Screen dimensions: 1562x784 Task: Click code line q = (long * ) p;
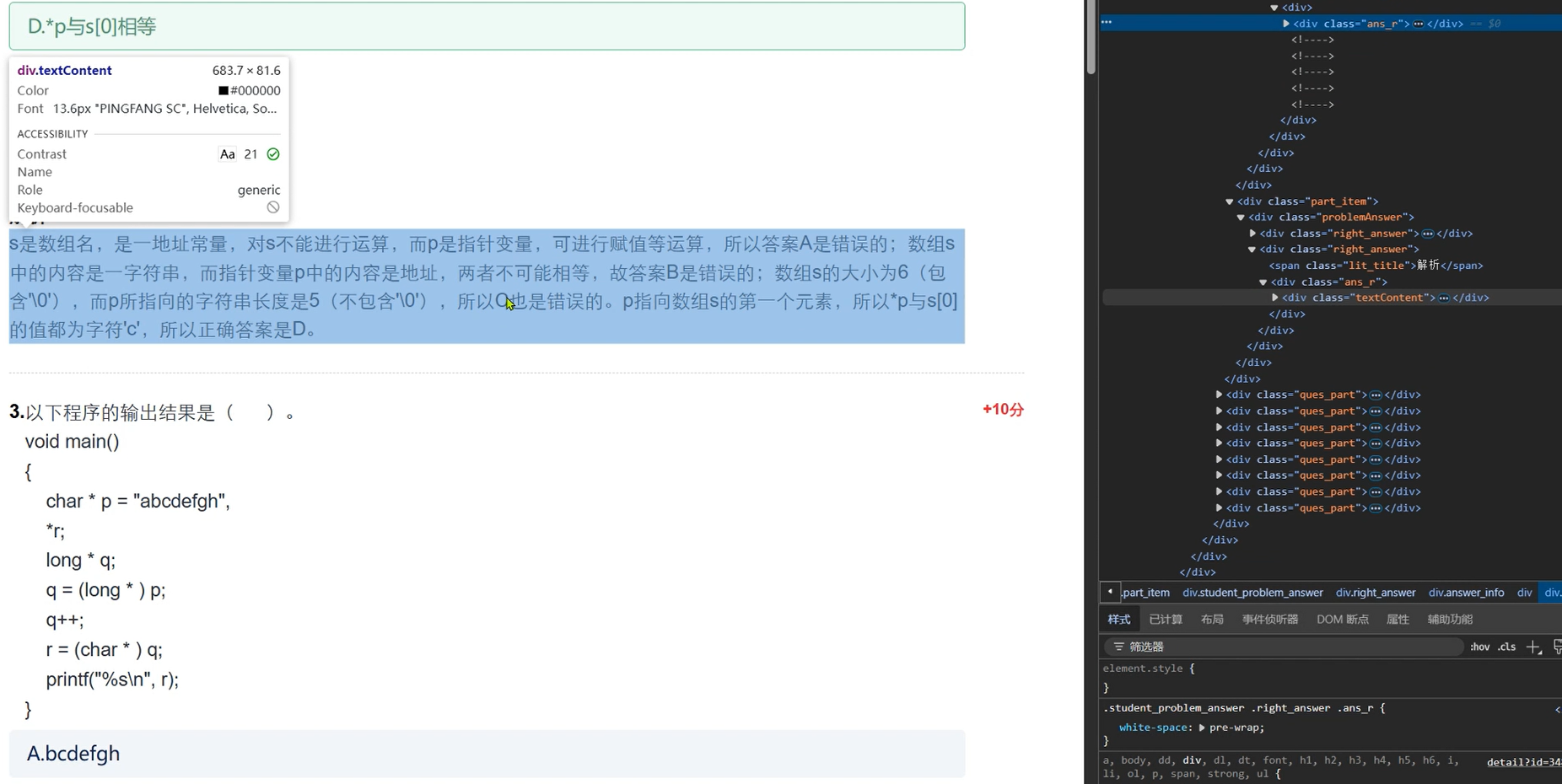point(105,590)
